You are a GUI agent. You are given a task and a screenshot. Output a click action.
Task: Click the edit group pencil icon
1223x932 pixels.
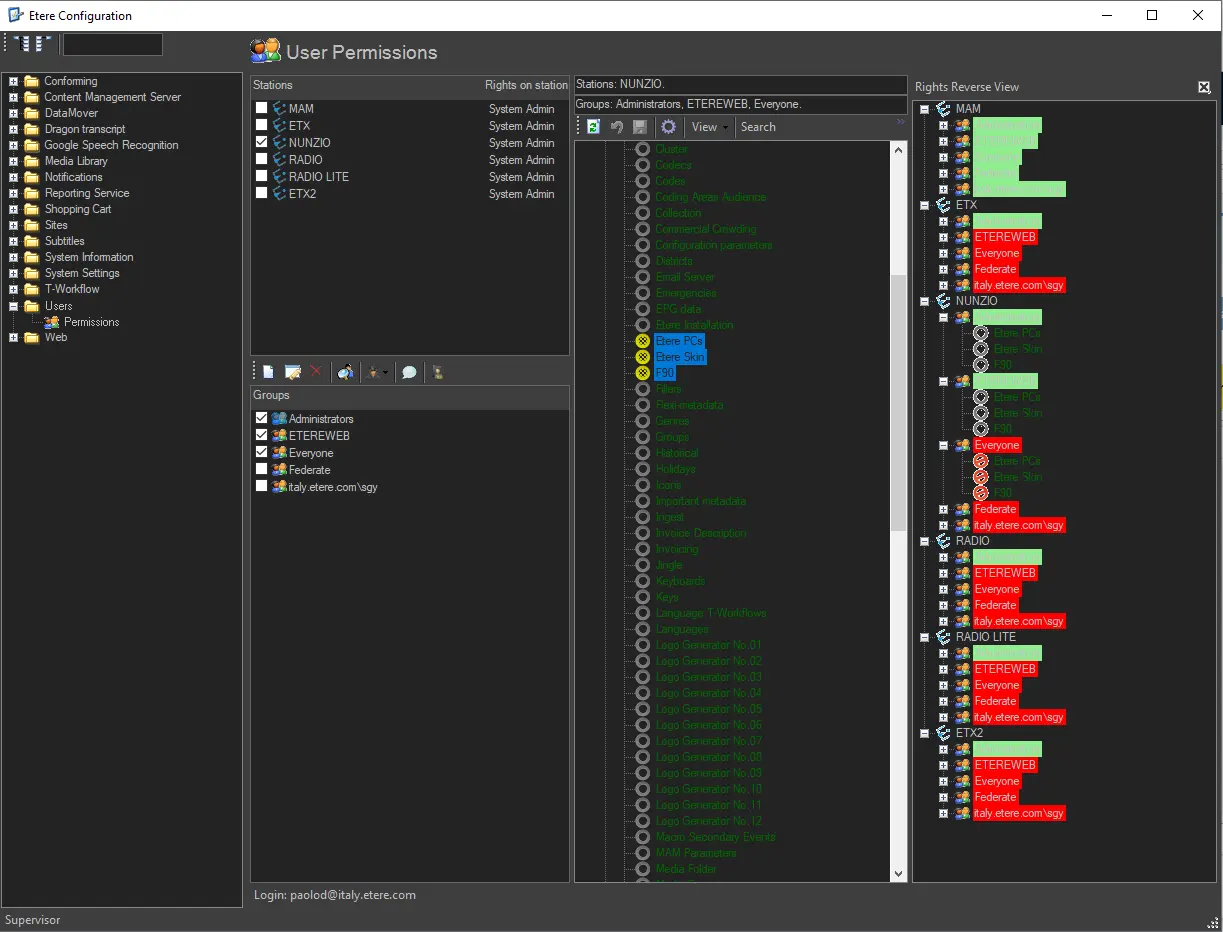[x=293, y=372]
